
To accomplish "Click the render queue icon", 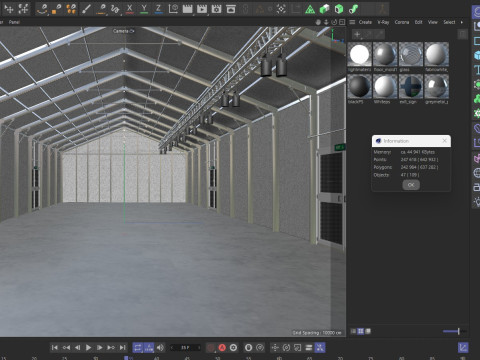I will click(x=231, y=9).
